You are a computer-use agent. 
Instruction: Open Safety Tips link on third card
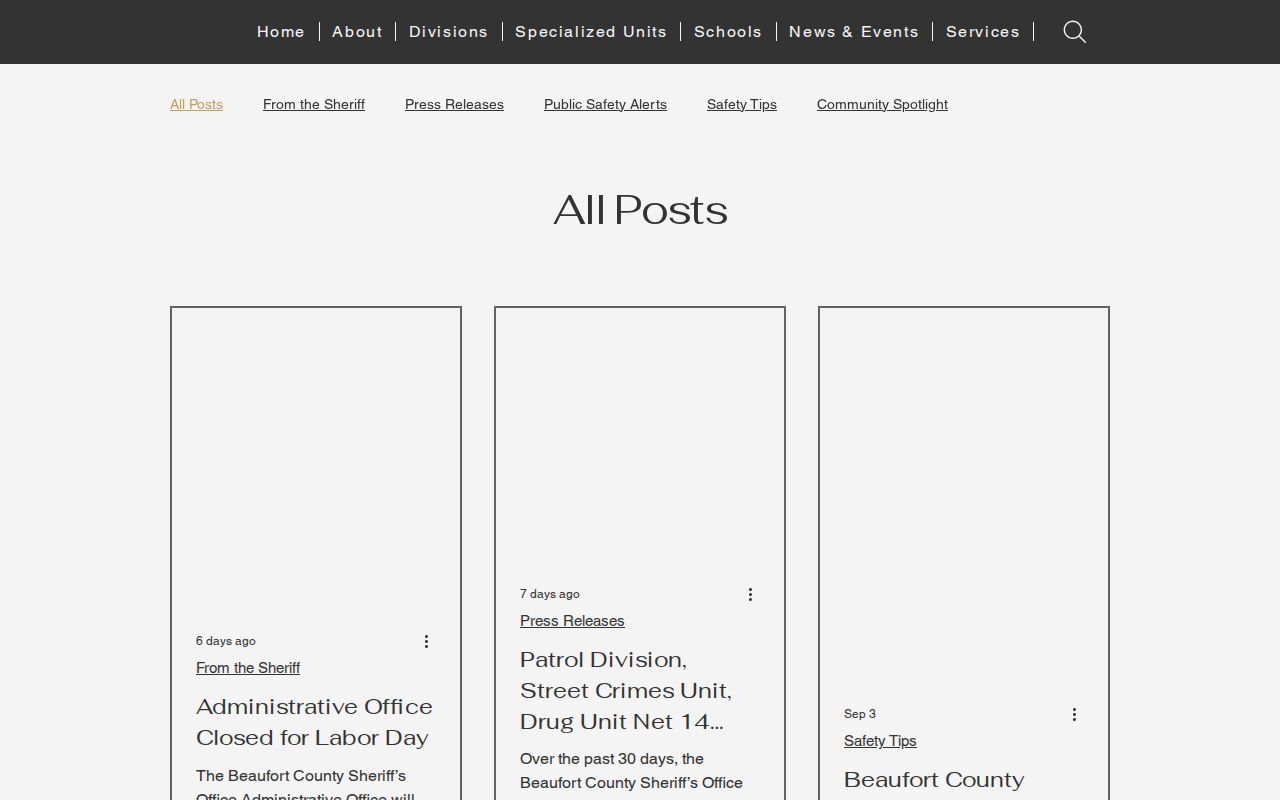[880, 741]
